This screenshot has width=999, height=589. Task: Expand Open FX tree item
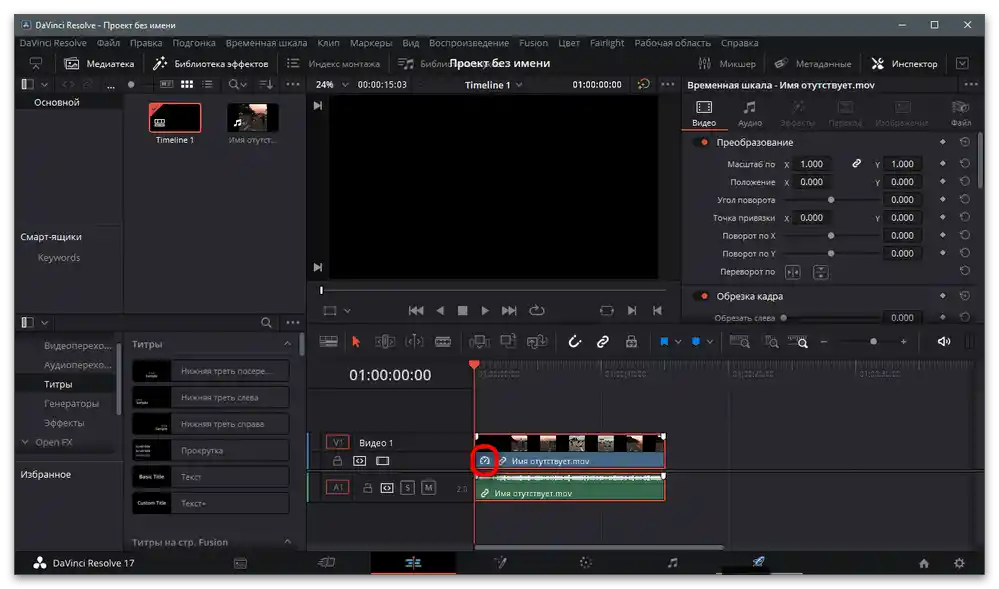pos(25,442)
